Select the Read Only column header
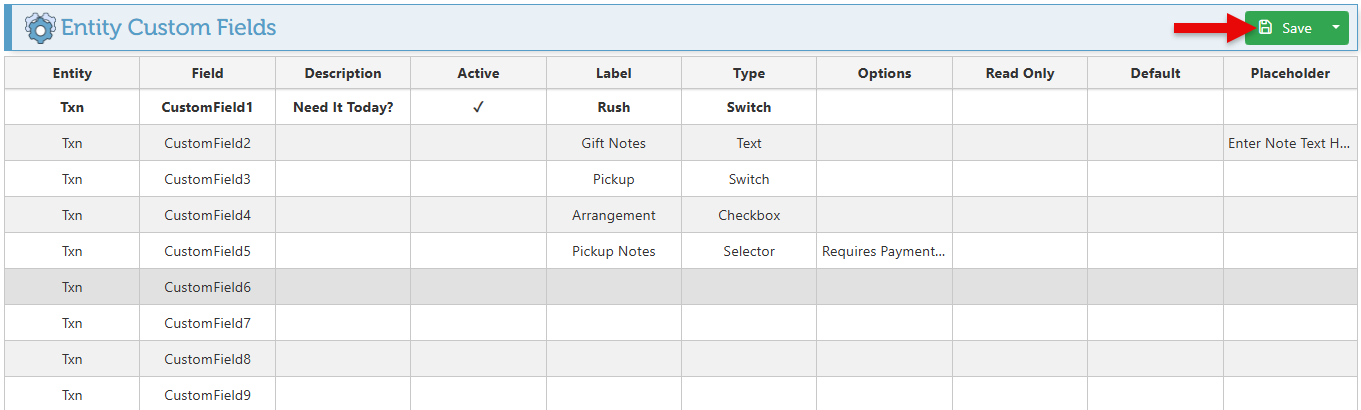Screen dimensions: 1361x410 tap(1019, 73)
